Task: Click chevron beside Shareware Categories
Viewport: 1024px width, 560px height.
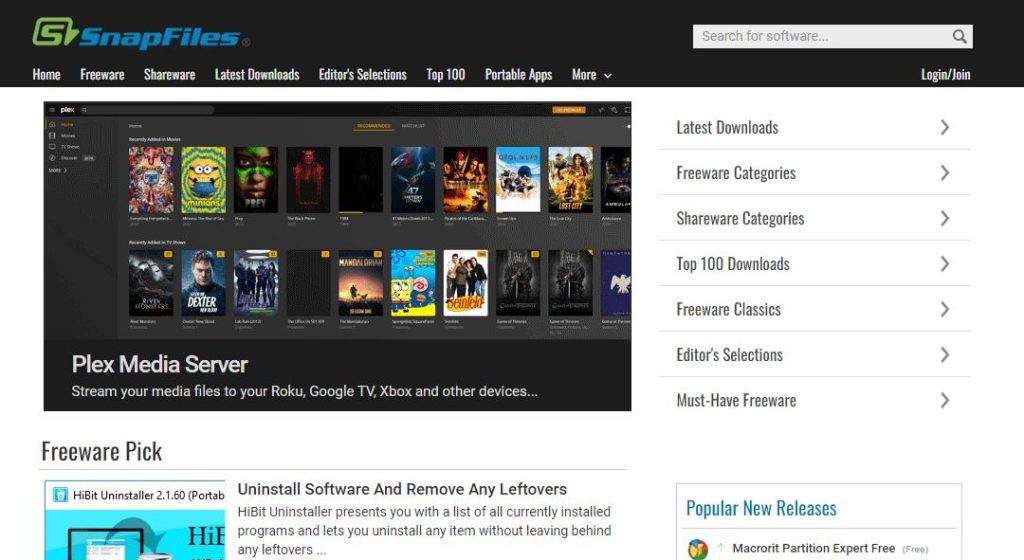Action: tap(944, 218)
